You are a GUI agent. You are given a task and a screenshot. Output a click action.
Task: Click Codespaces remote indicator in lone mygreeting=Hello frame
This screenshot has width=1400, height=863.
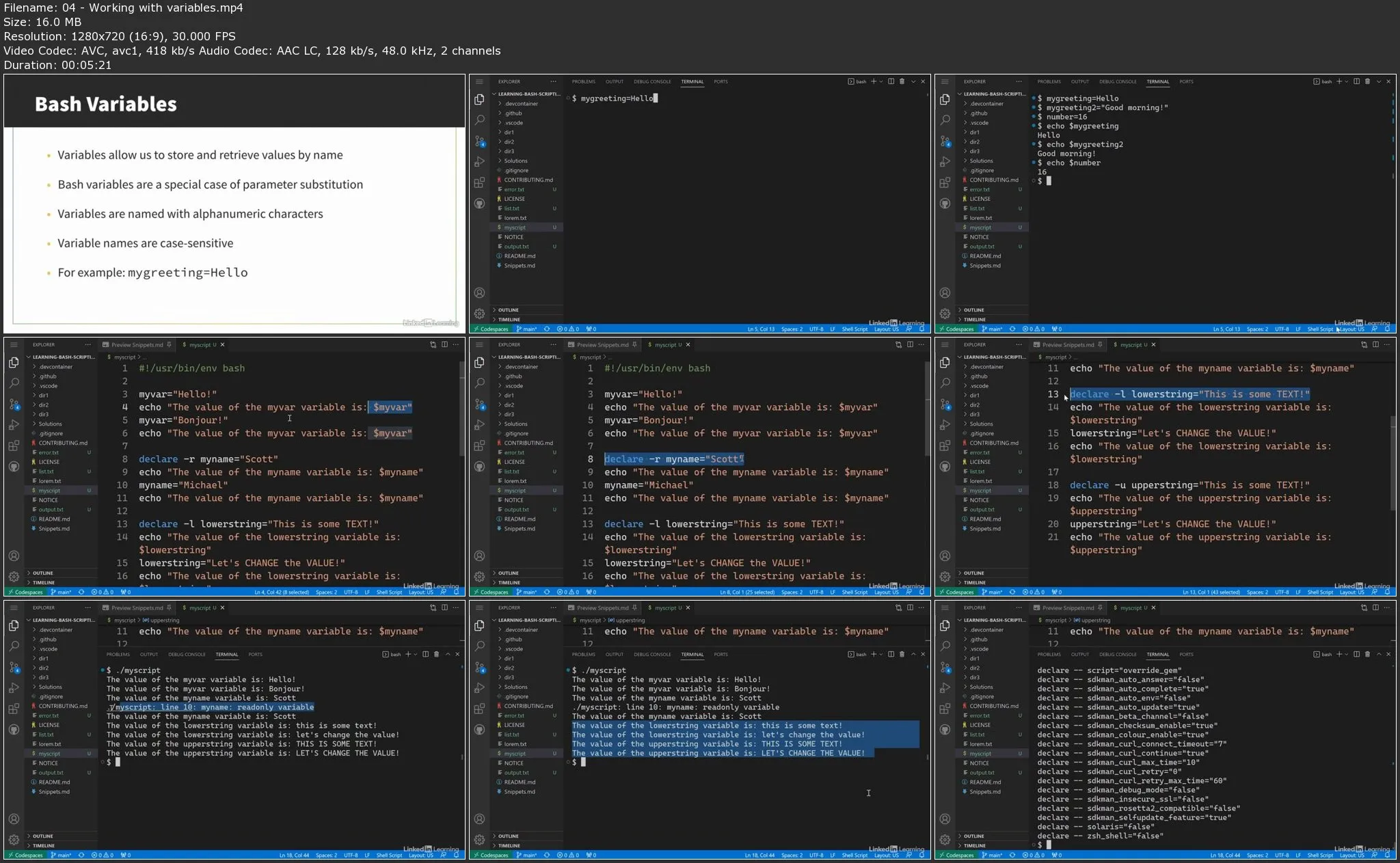pyautogui.click(x=490, y=329)
